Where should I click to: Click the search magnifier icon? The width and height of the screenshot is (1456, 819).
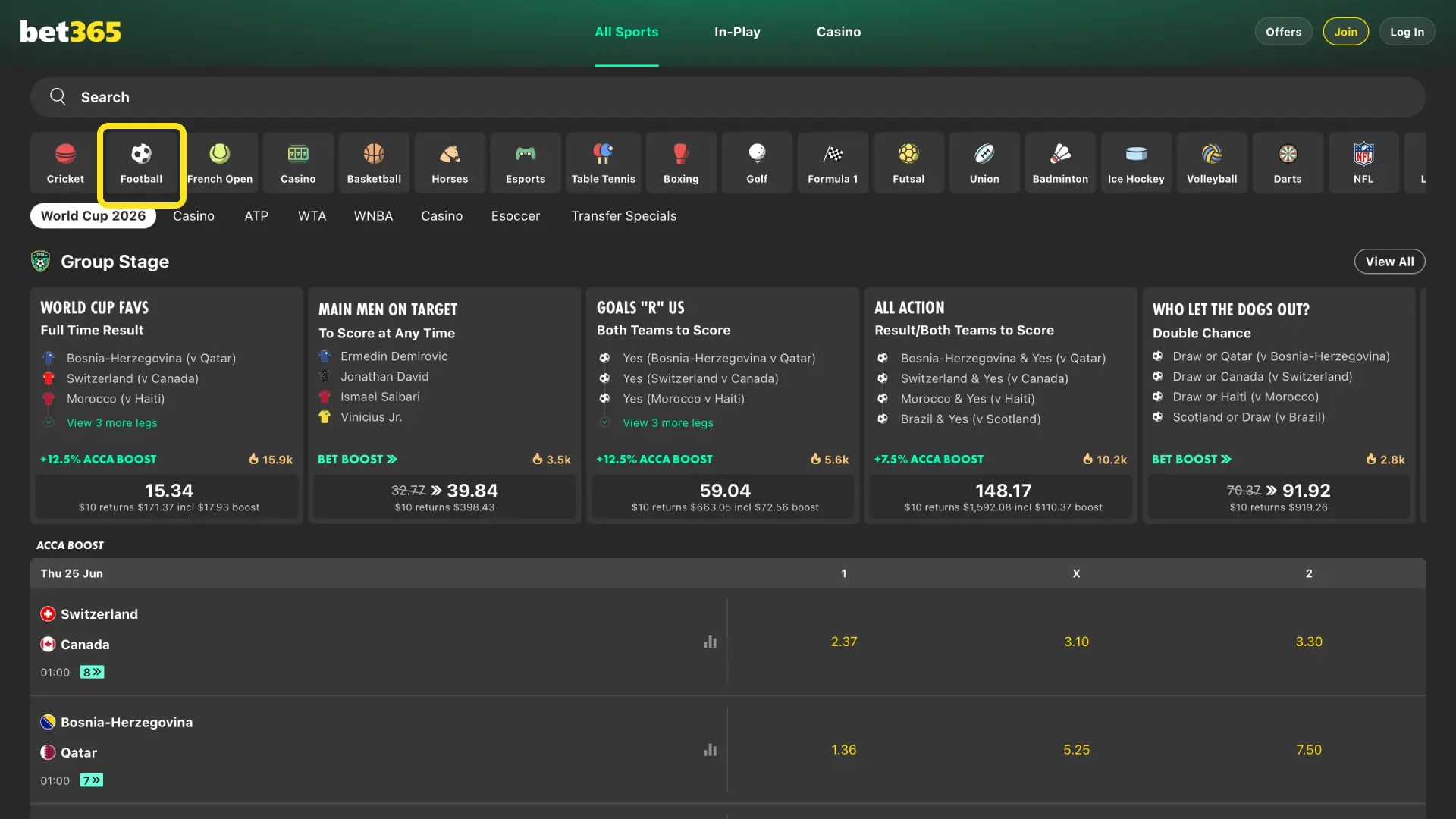pyautogui.click(x=58, y=96)
